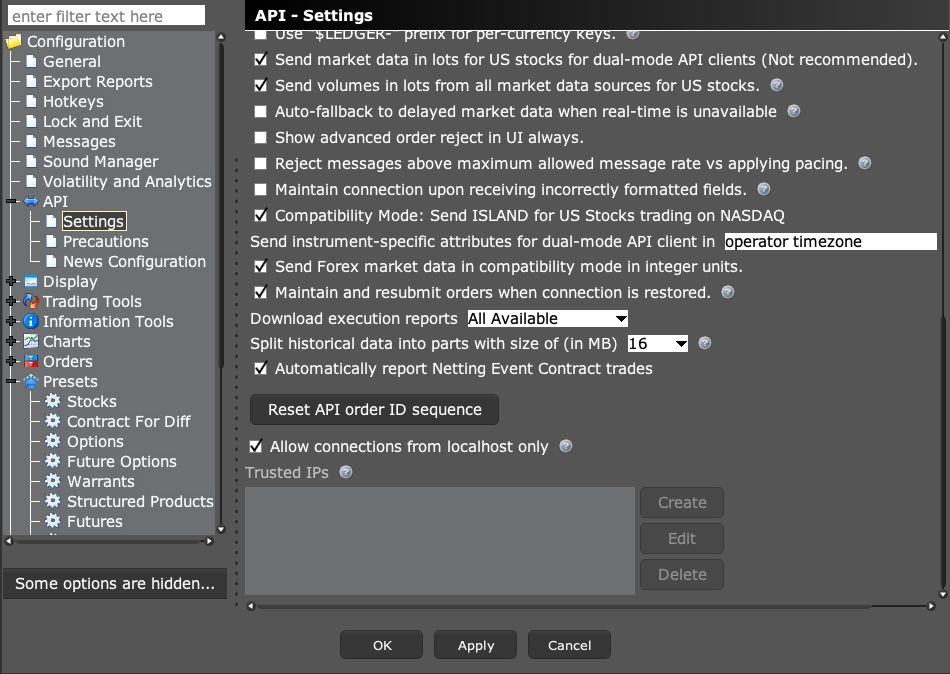Click help icon next to Reject messages option
This screenshot has width=950, height=674.
coord(865,163)
